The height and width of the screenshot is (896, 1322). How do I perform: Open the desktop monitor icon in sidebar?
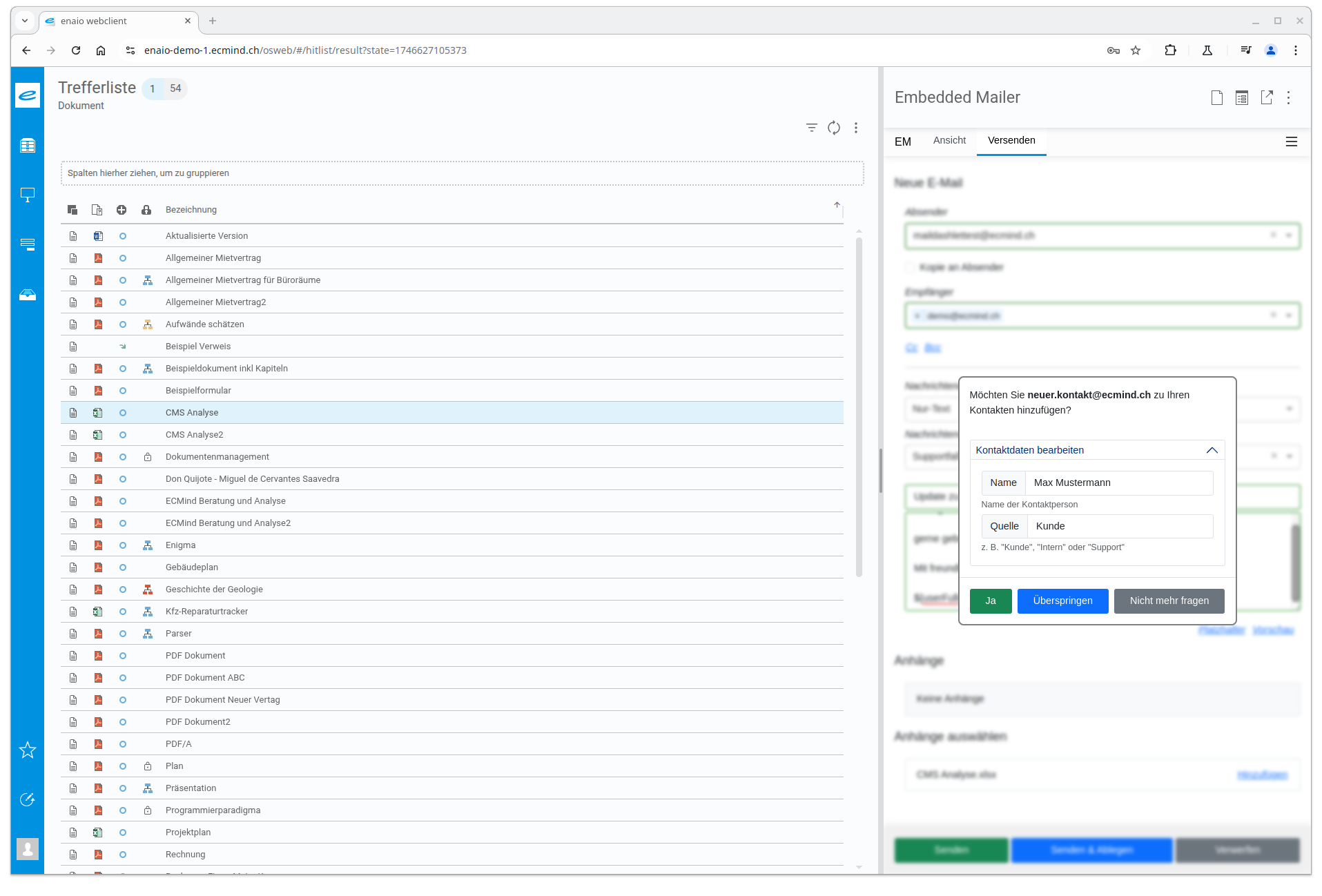pos(28,195)
